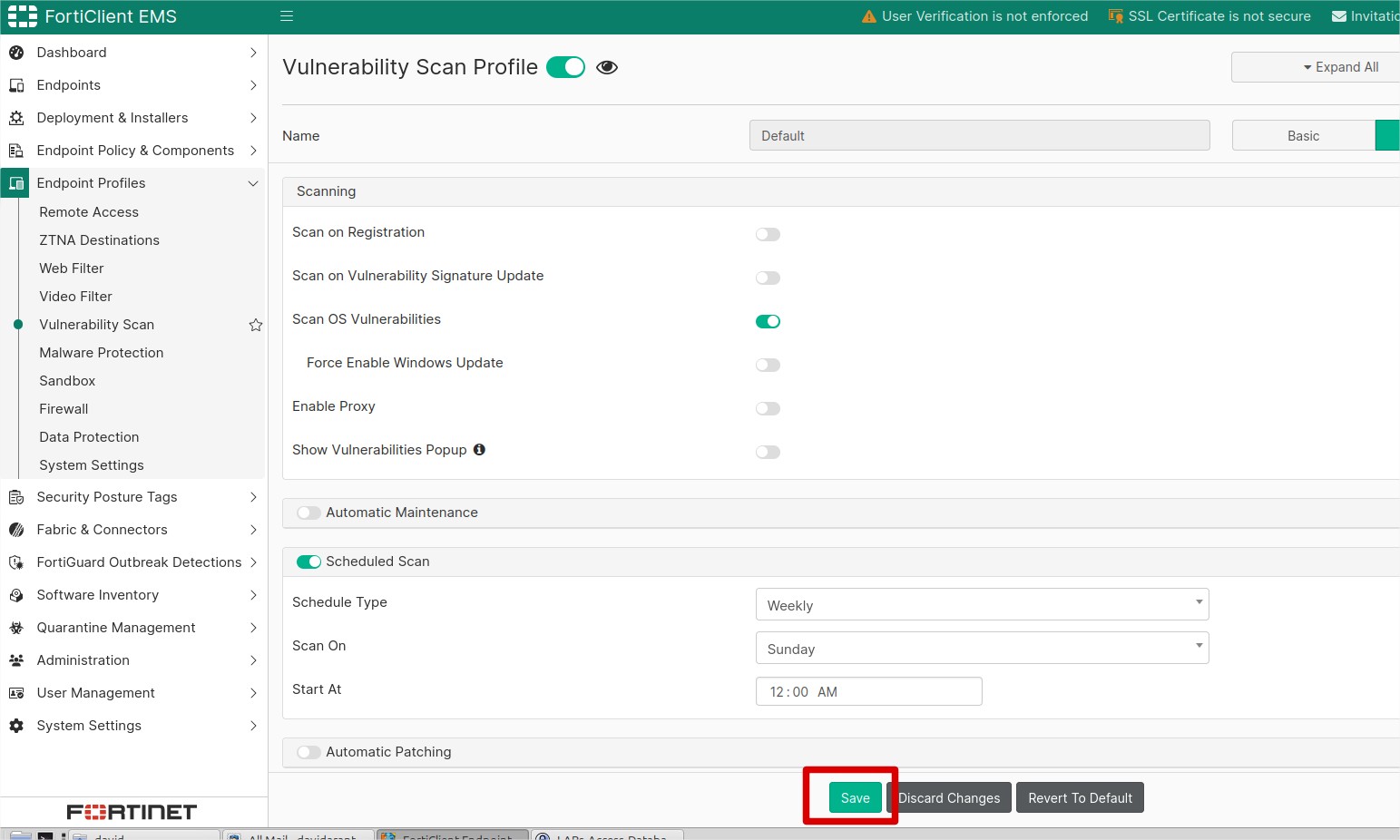This screenshot has height=840, width=1400.
Task: Go to Web Filter profiles
Action: [72, 269]
